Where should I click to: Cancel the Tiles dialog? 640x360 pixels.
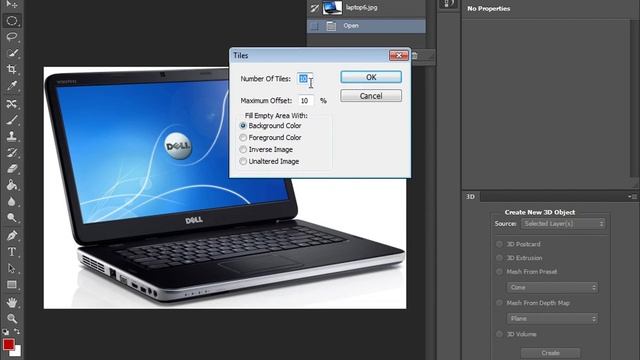(371, 96)
